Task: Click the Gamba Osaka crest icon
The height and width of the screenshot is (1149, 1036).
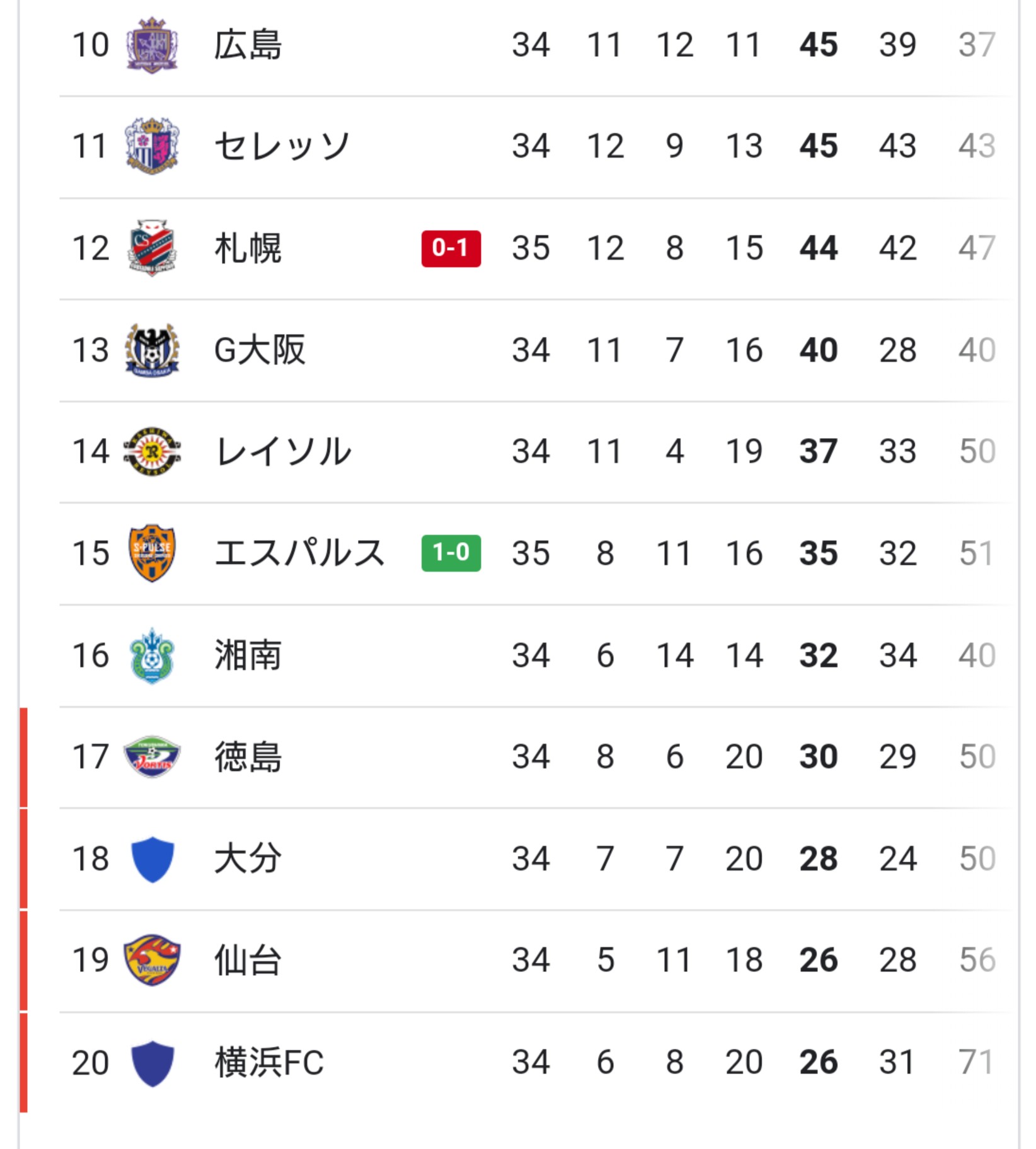Action: (x=152, y=350)
